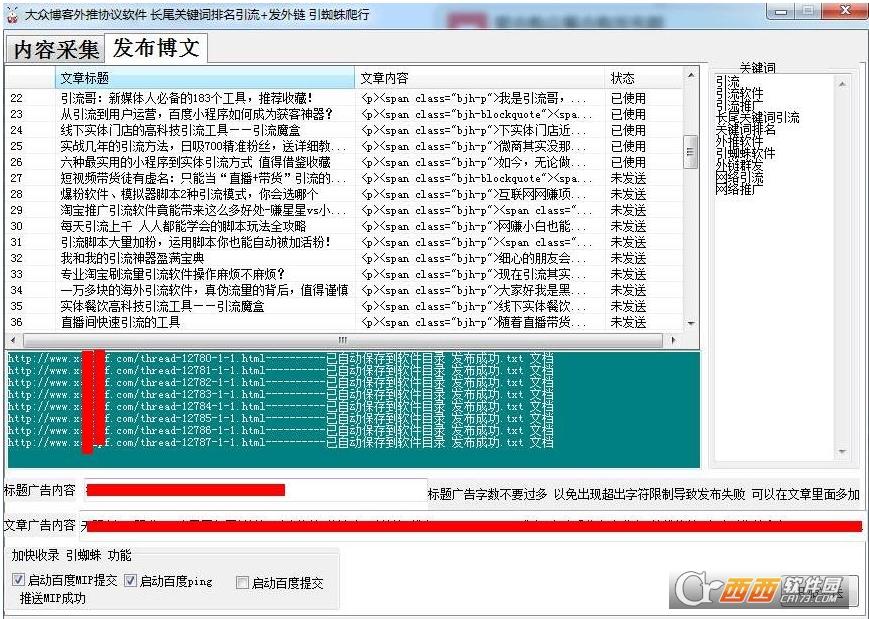Click log line thread-12783-1-1.html
This screenshot has width=869, height=619.
coord(280,395)
